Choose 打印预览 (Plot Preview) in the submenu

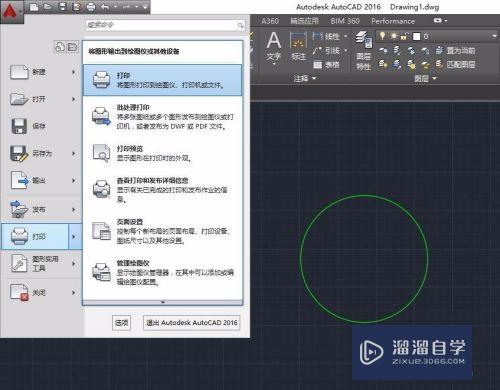coord(162,153)
